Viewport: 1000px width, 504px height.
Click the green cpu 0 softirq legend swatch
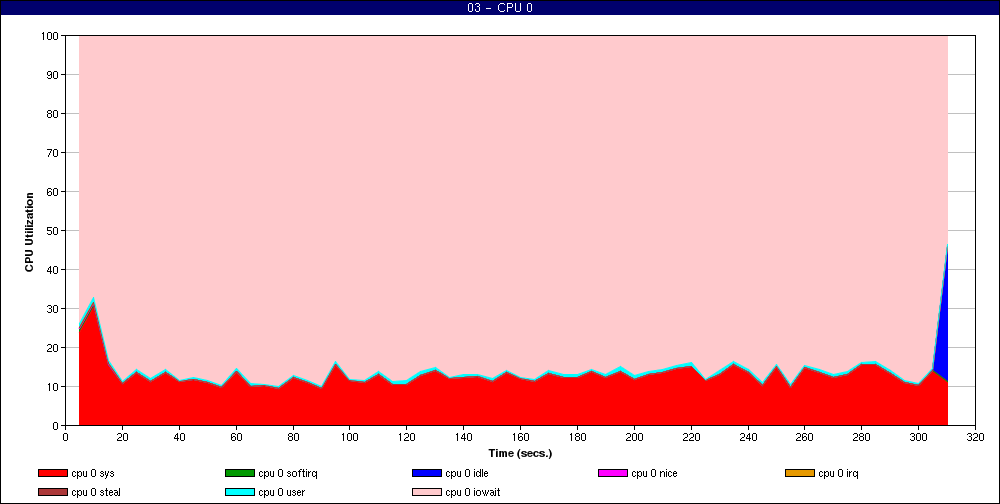(x=240, y=473)
